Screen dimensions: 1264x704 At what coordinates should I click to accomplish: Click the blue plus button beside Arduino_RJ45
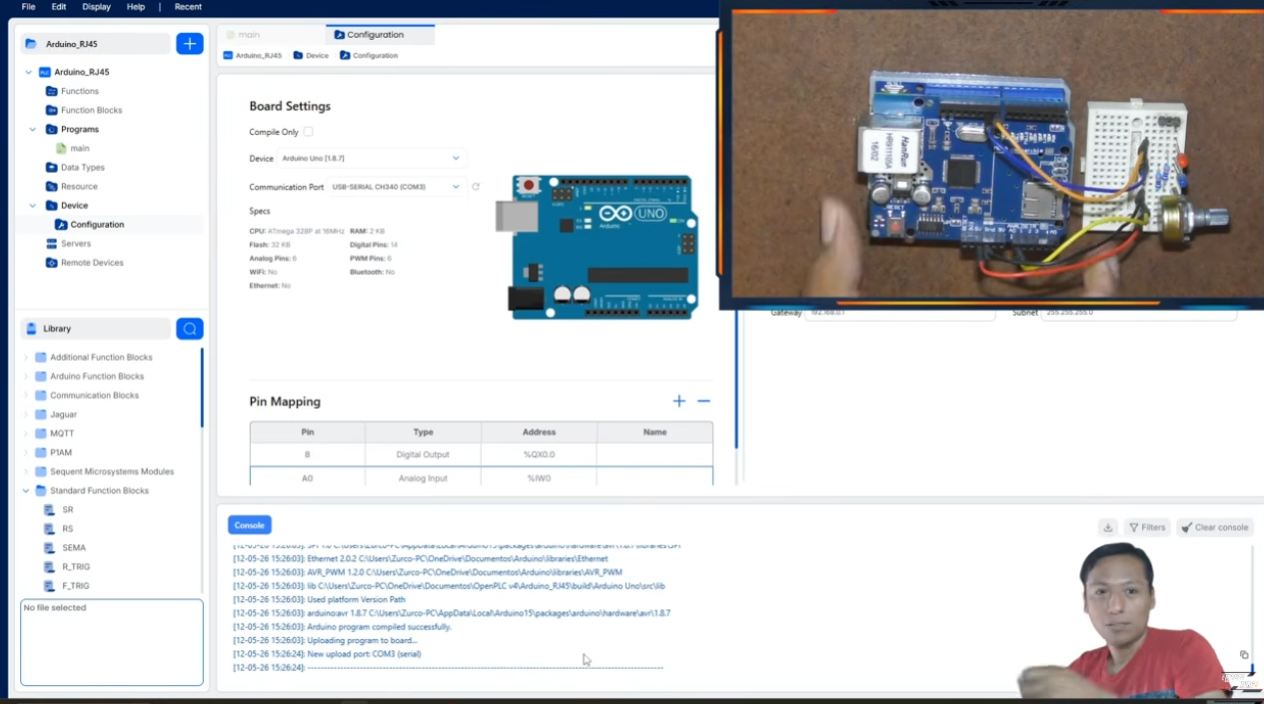[x=189, y=44]
